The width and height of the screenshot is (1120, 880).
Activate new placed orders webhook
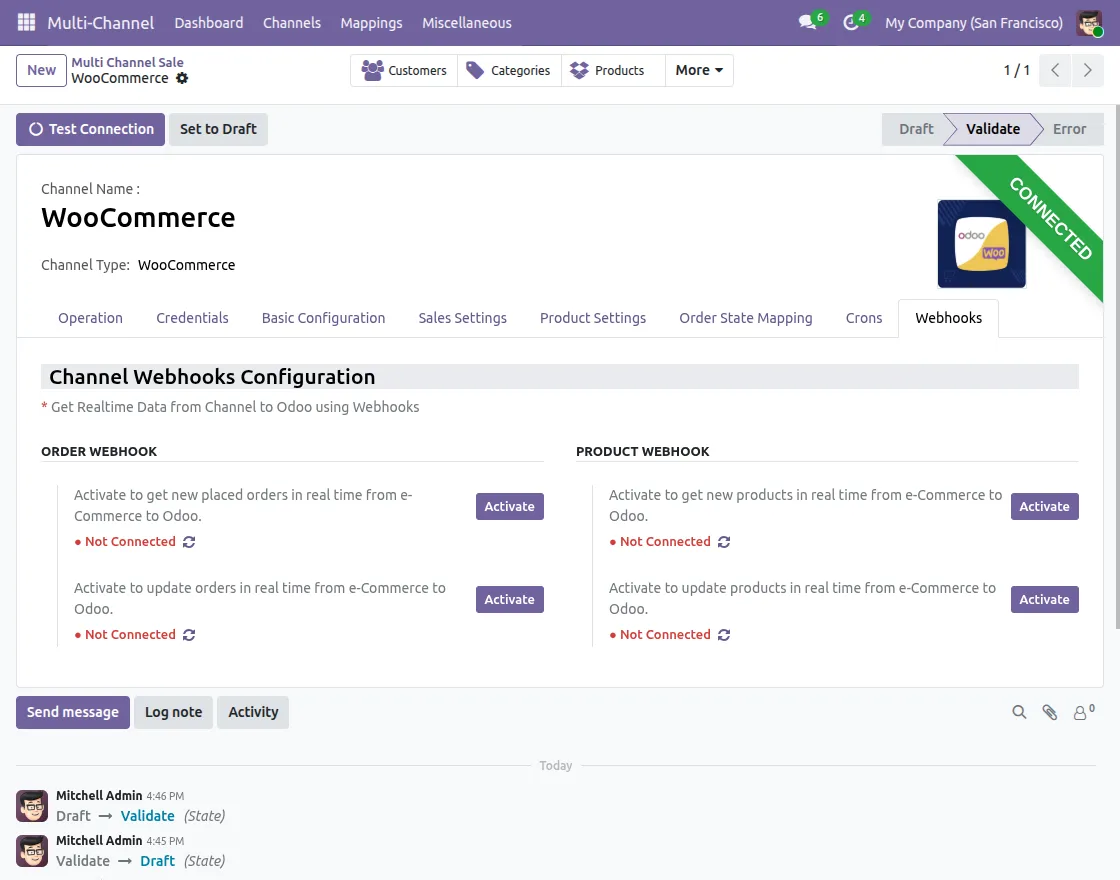tap(509, 506)
